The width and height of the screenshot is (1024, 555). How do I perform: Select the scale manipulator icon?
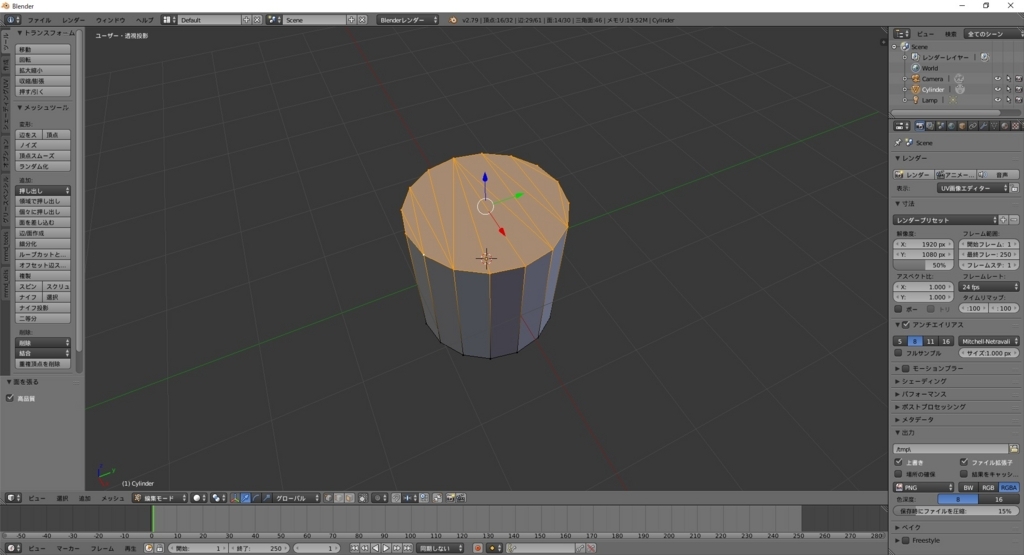(x=266, y=498)
